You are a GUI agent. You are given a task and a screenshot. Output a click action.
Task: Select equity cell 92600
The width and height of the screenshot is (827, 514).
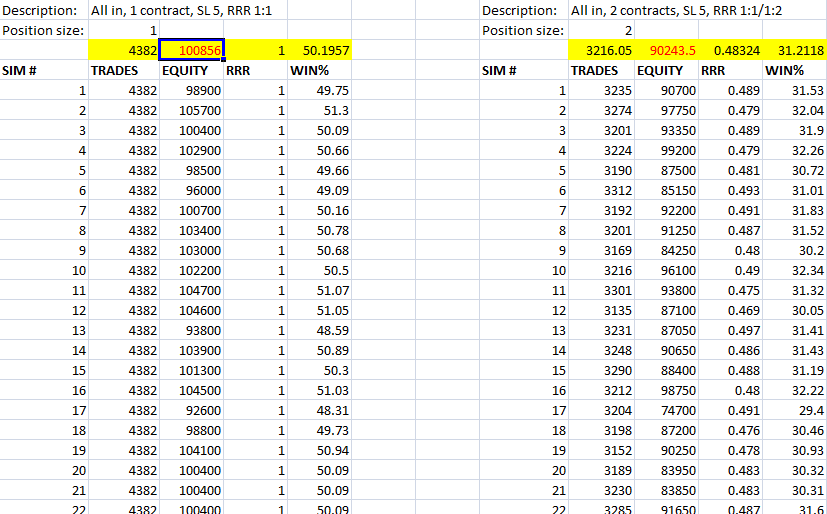pyautogui.click(x=191, y=411)
